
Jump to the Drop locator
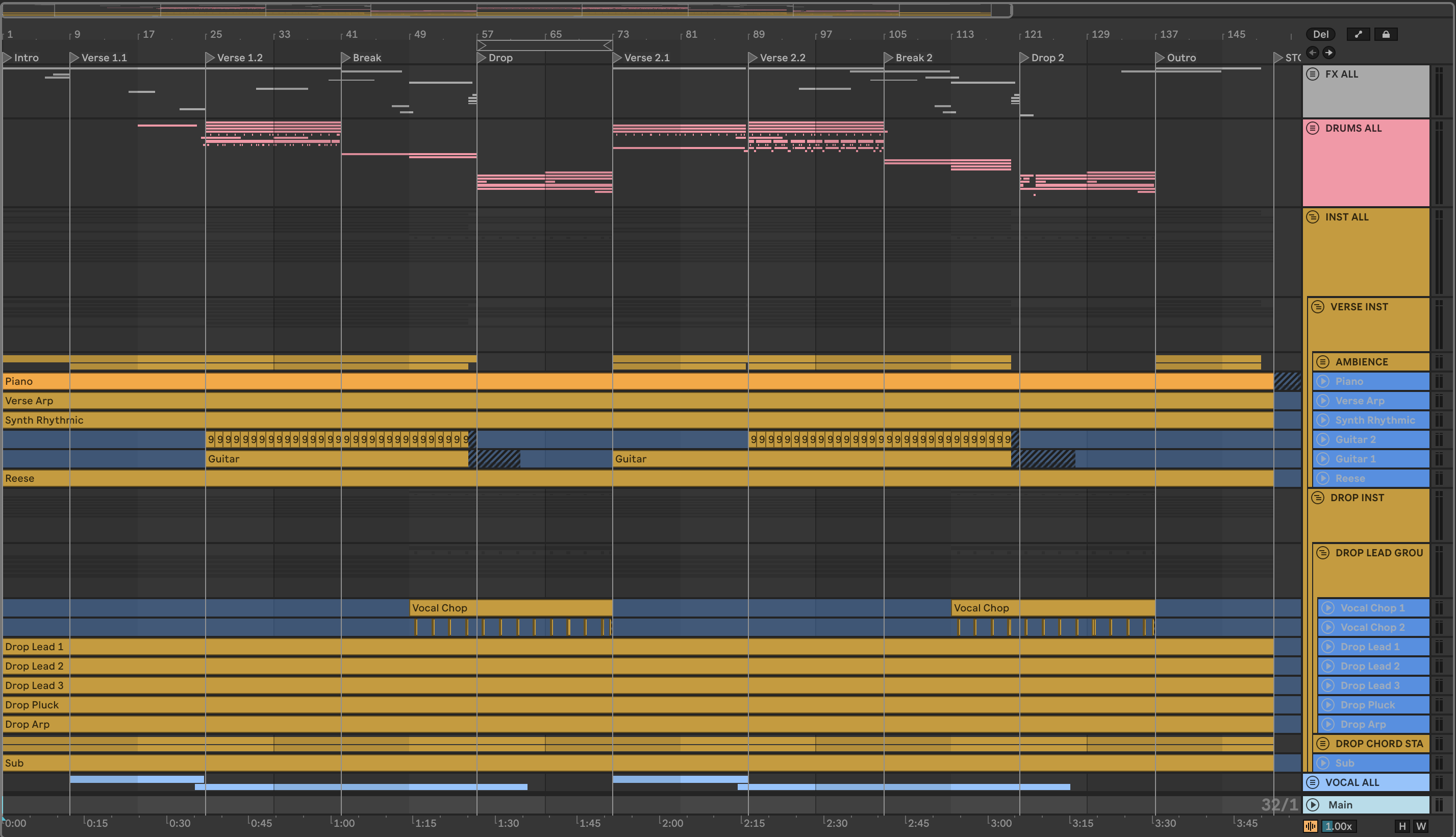tap(495, 58)
